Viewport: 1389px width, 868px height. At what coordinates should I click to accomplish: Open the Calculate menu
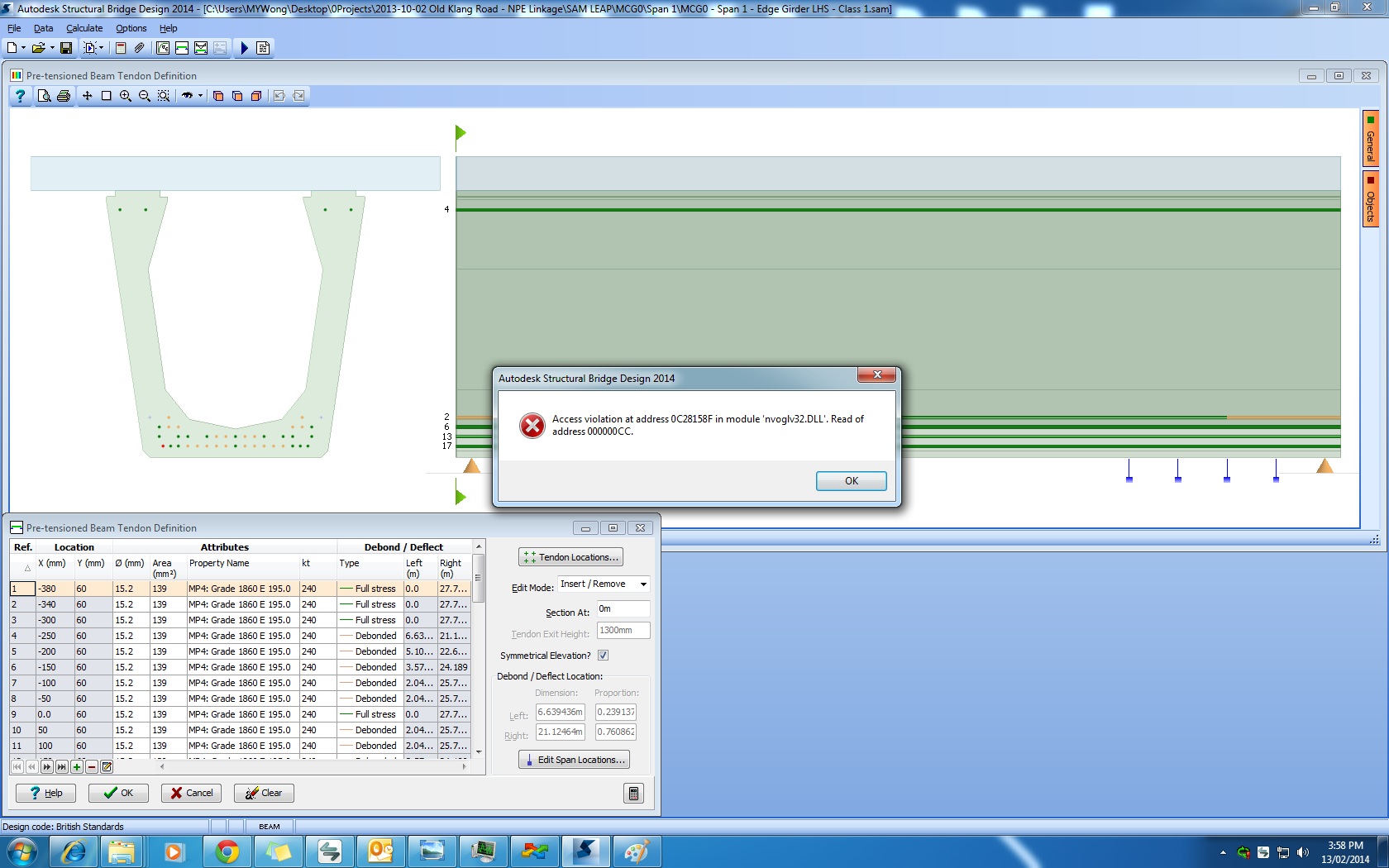(x=84, y=28)
